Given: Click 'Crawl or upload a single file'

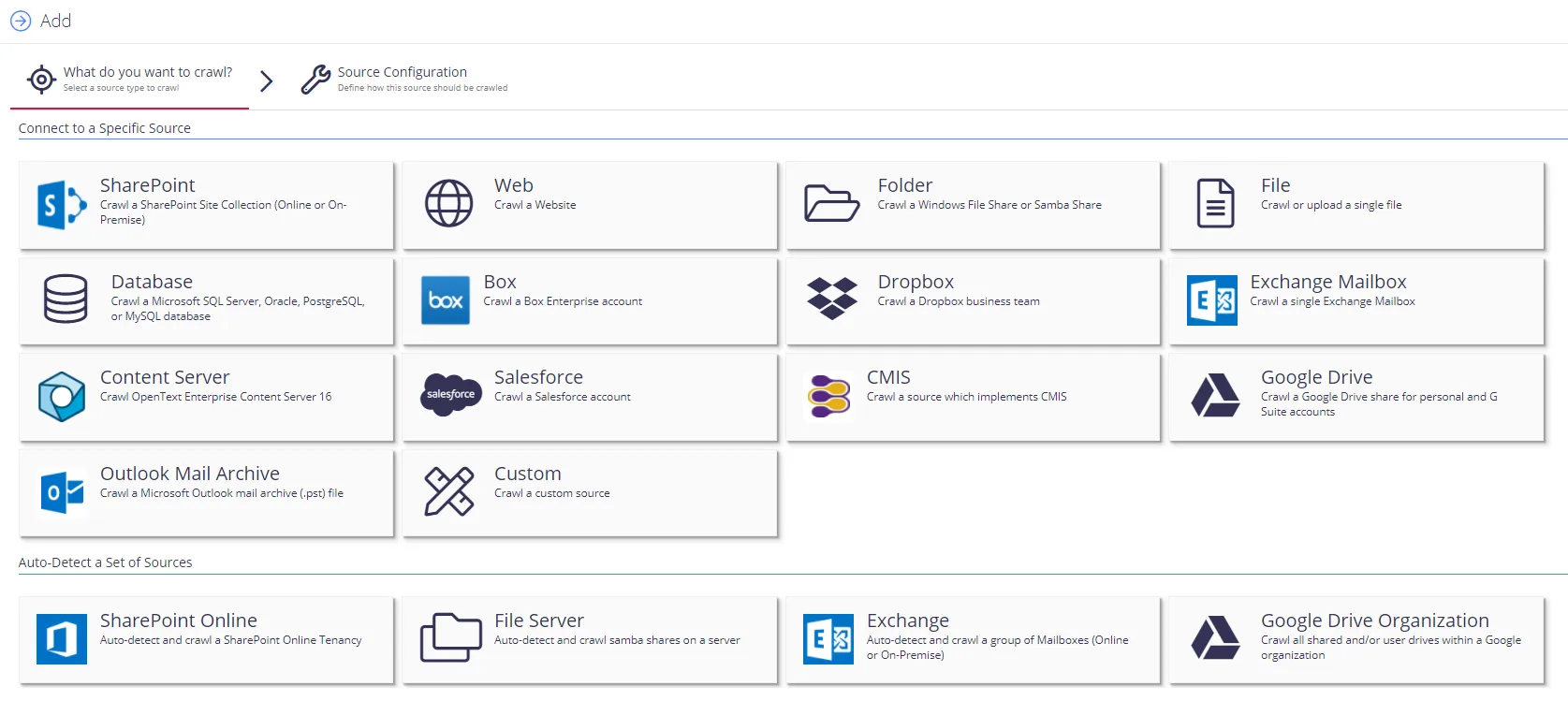Looking at the screenshot, I should click(x=1331, y=205).
